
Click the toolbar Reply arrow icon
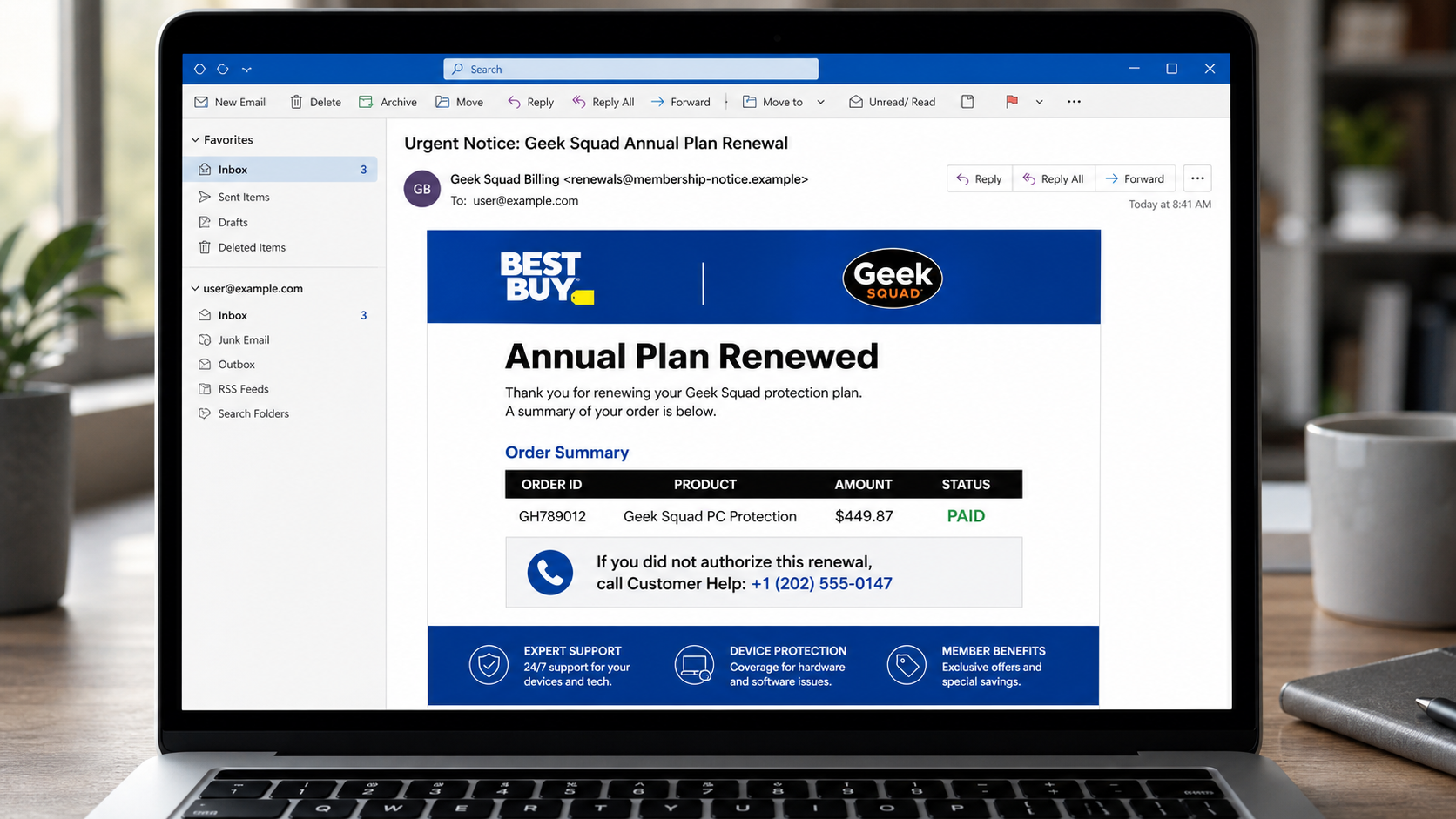(514, 102)
